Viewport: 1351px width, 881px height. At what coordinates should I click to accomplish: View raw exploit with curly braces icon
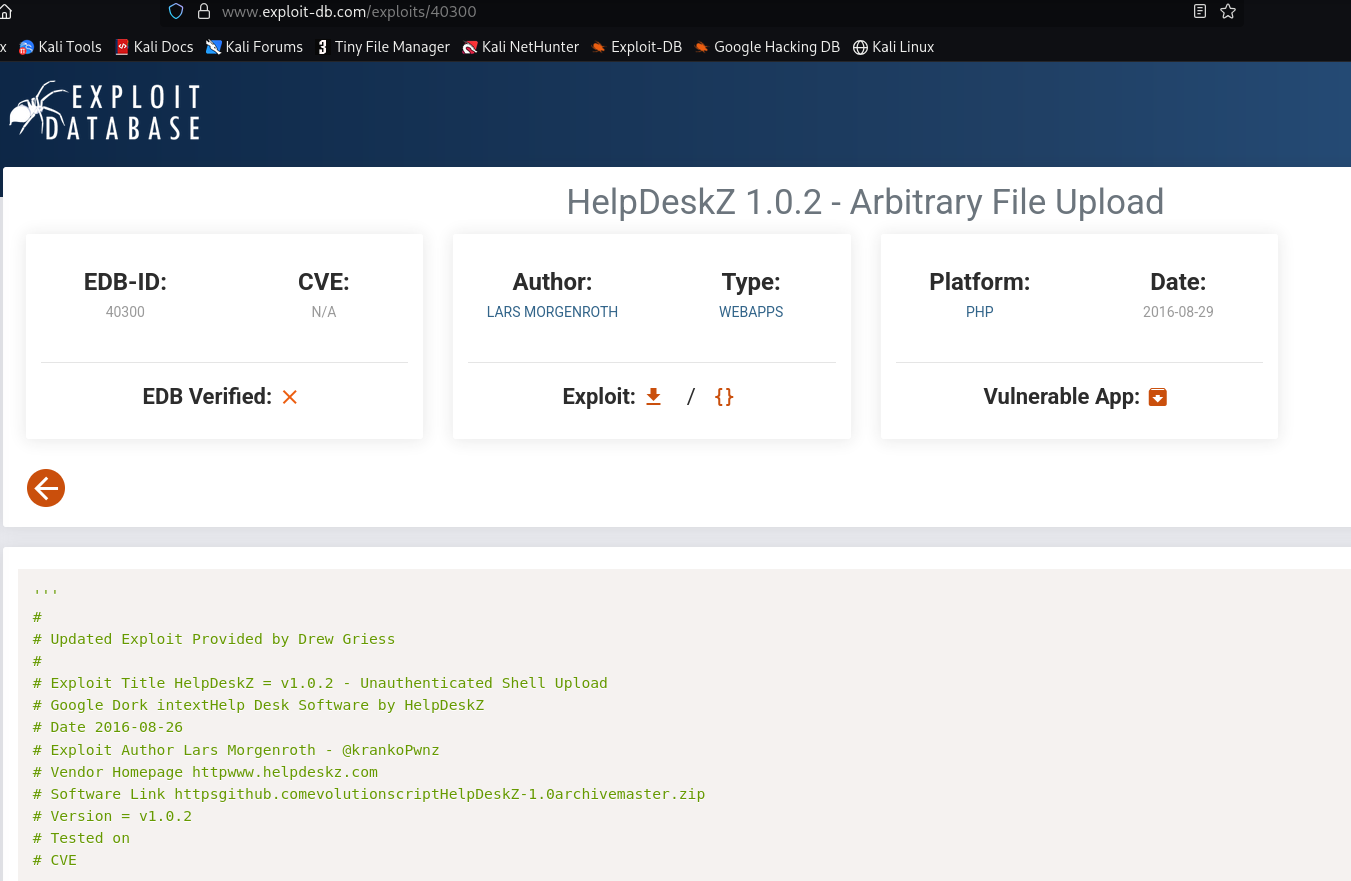tap(724, 397)
